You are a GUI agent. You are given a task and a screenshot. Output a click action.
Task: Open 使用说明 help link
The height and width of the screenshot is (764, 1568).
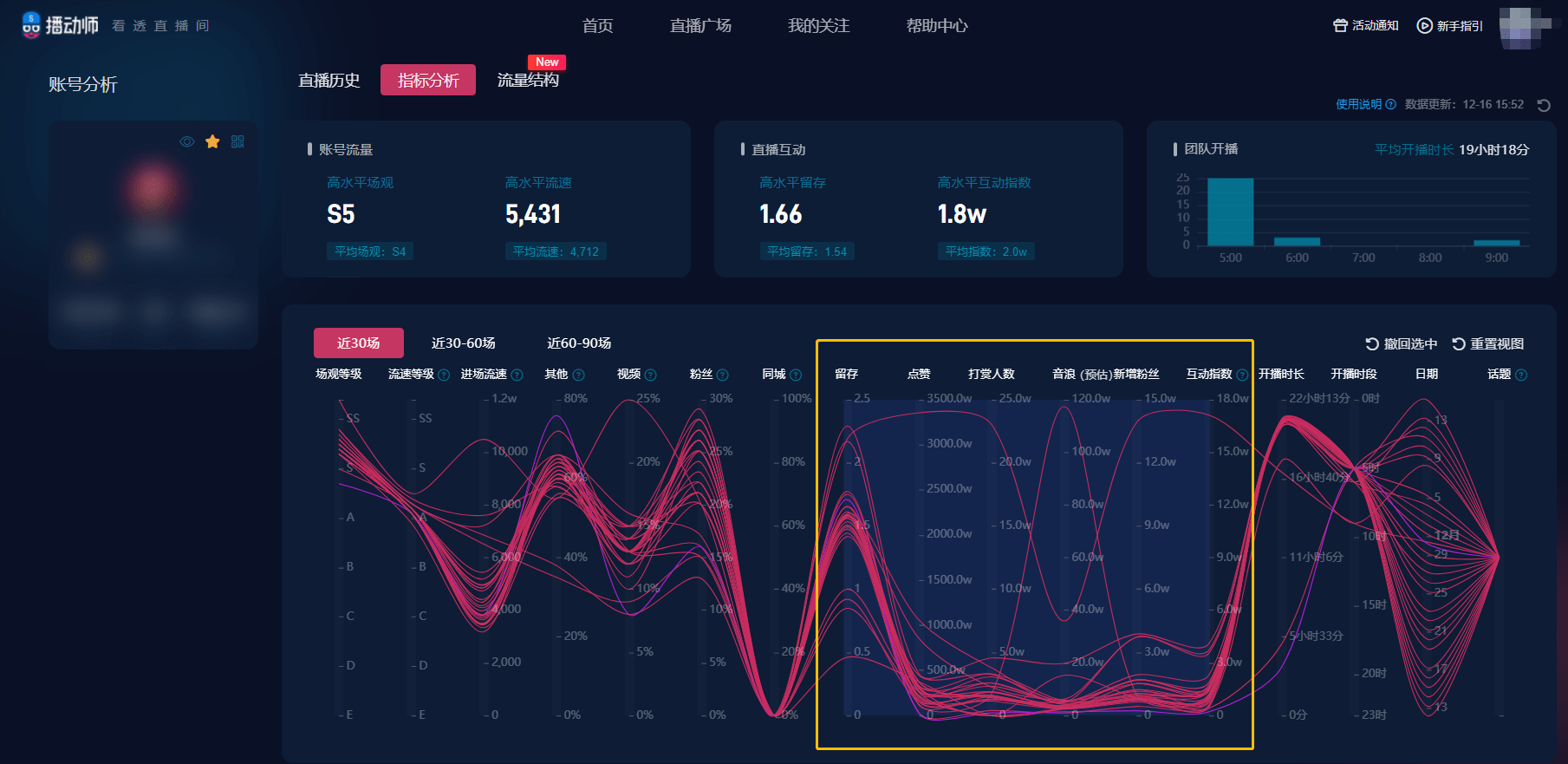tap(1365, 104)
